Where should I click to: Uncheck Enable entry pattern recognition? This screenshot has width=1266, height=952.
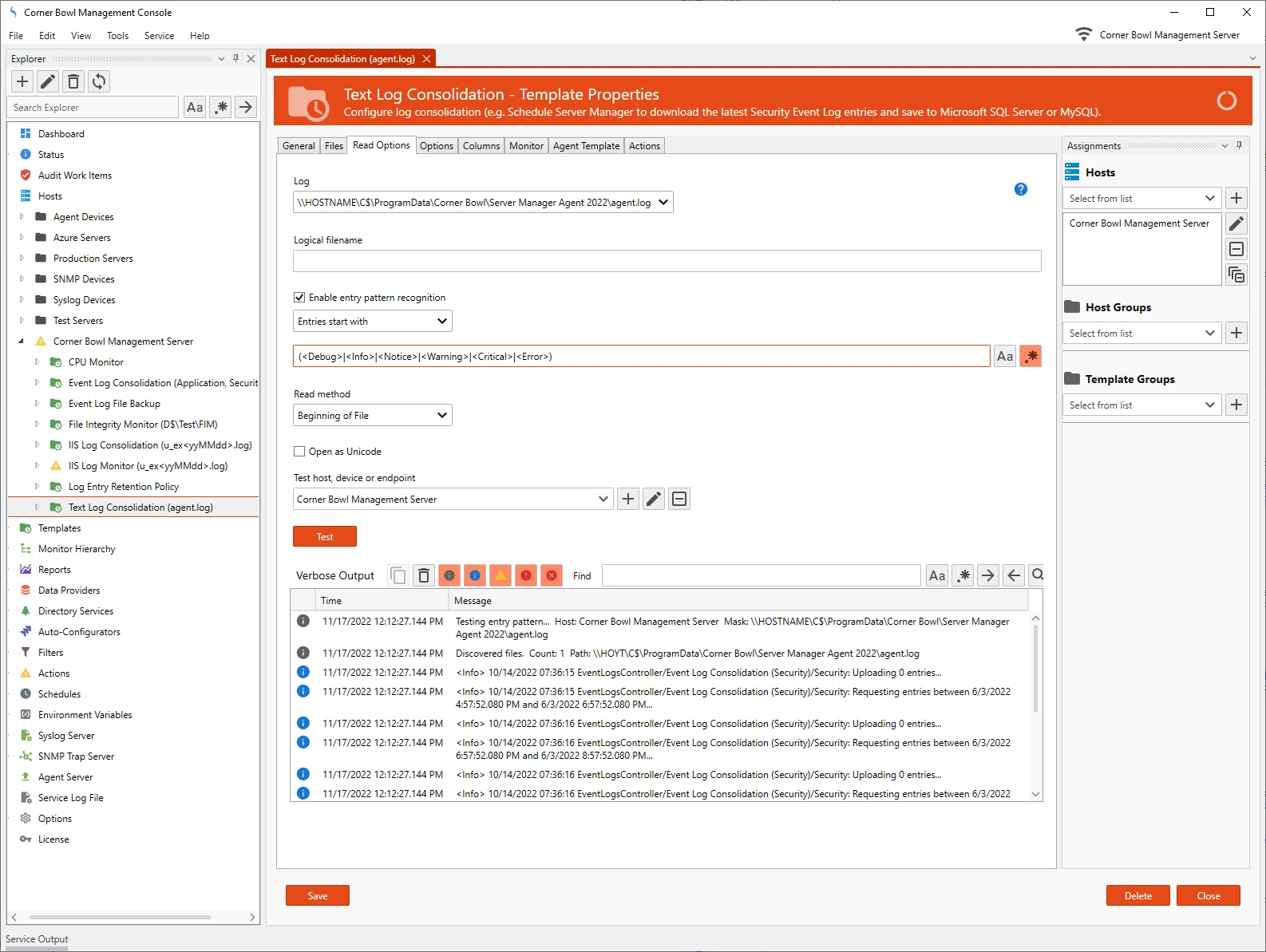(x=299, y=298)
